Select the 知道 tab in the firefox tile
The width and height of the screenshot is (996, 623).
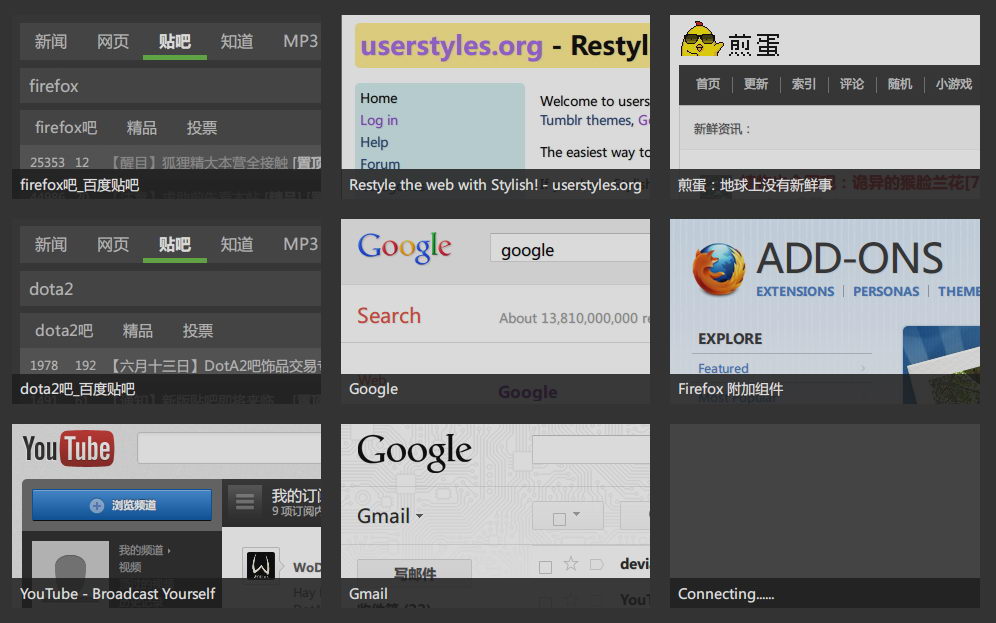tap(237, 42)
